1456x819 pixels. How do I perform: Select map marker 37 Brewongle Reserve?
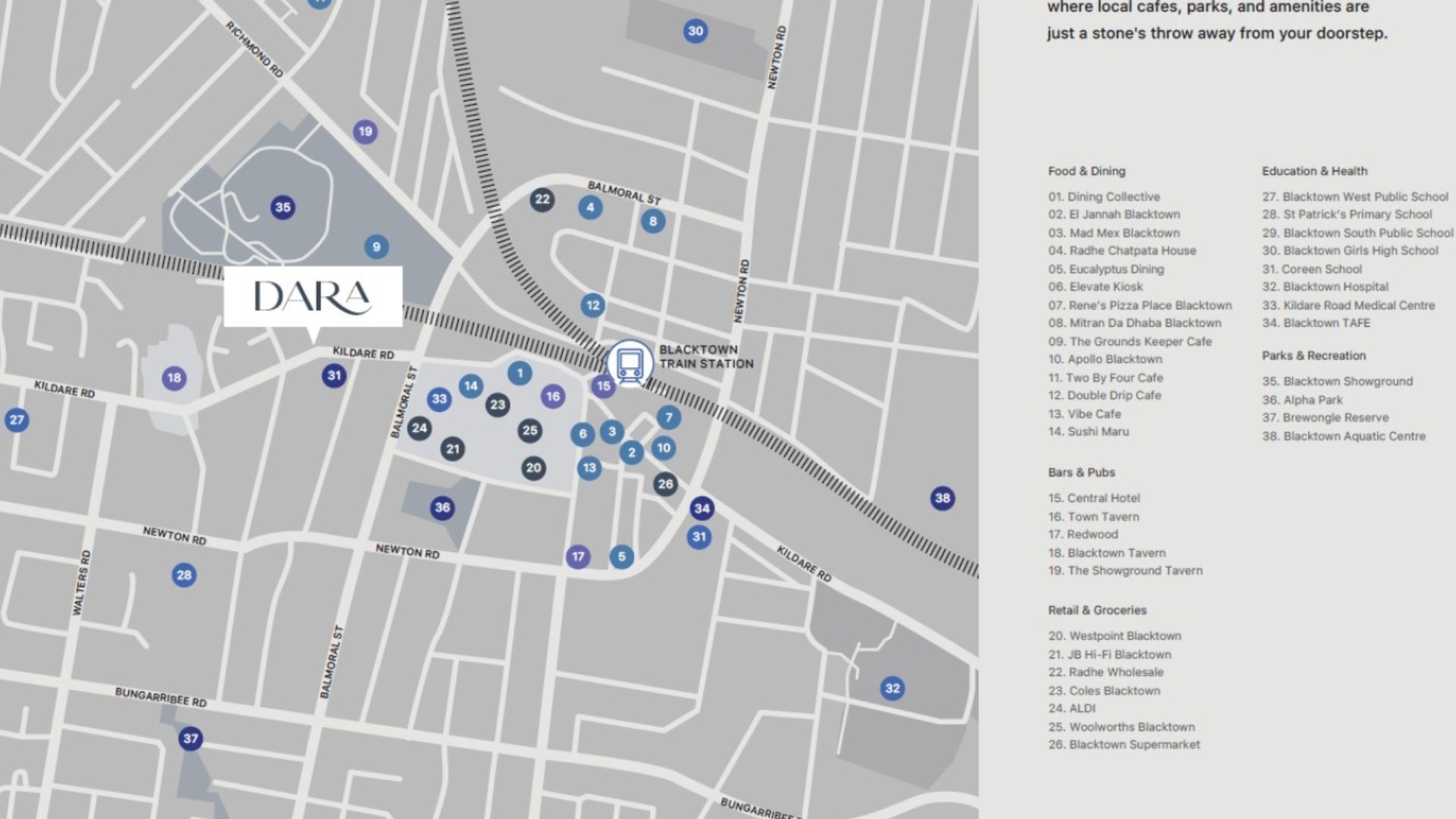click(190, 739)
